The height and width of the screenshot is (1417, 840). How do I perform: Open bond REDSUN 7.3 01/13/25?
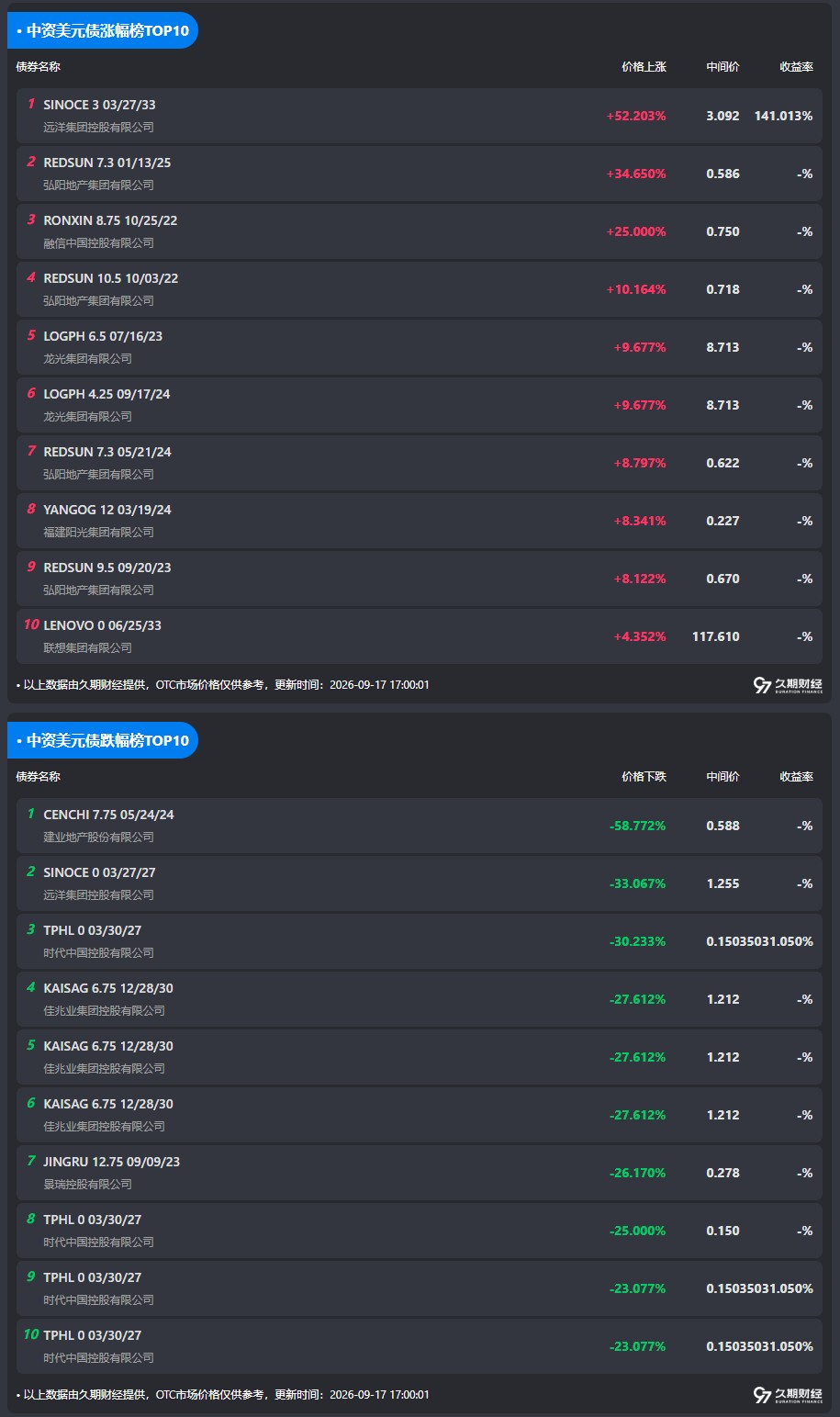point(106,163)
